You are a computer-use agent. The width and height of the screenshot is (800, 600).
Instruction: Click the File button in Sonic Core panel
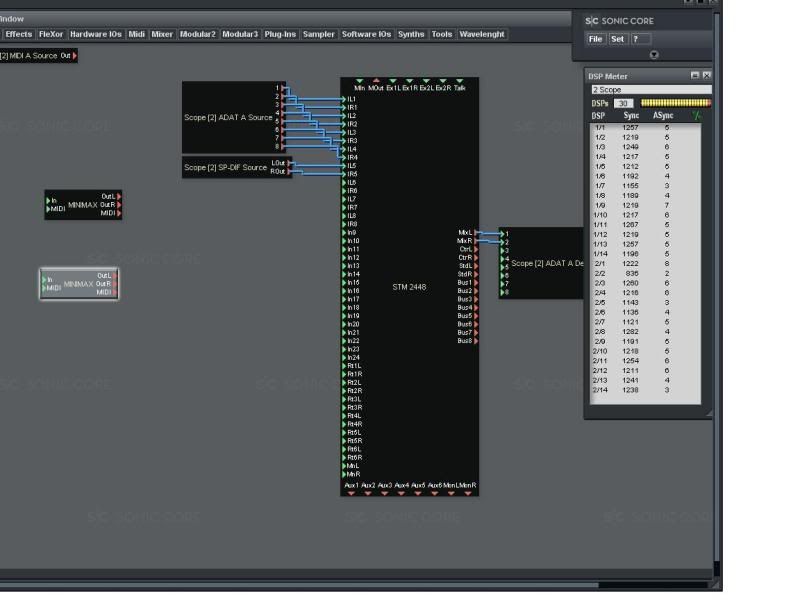[x=595, y=39]
